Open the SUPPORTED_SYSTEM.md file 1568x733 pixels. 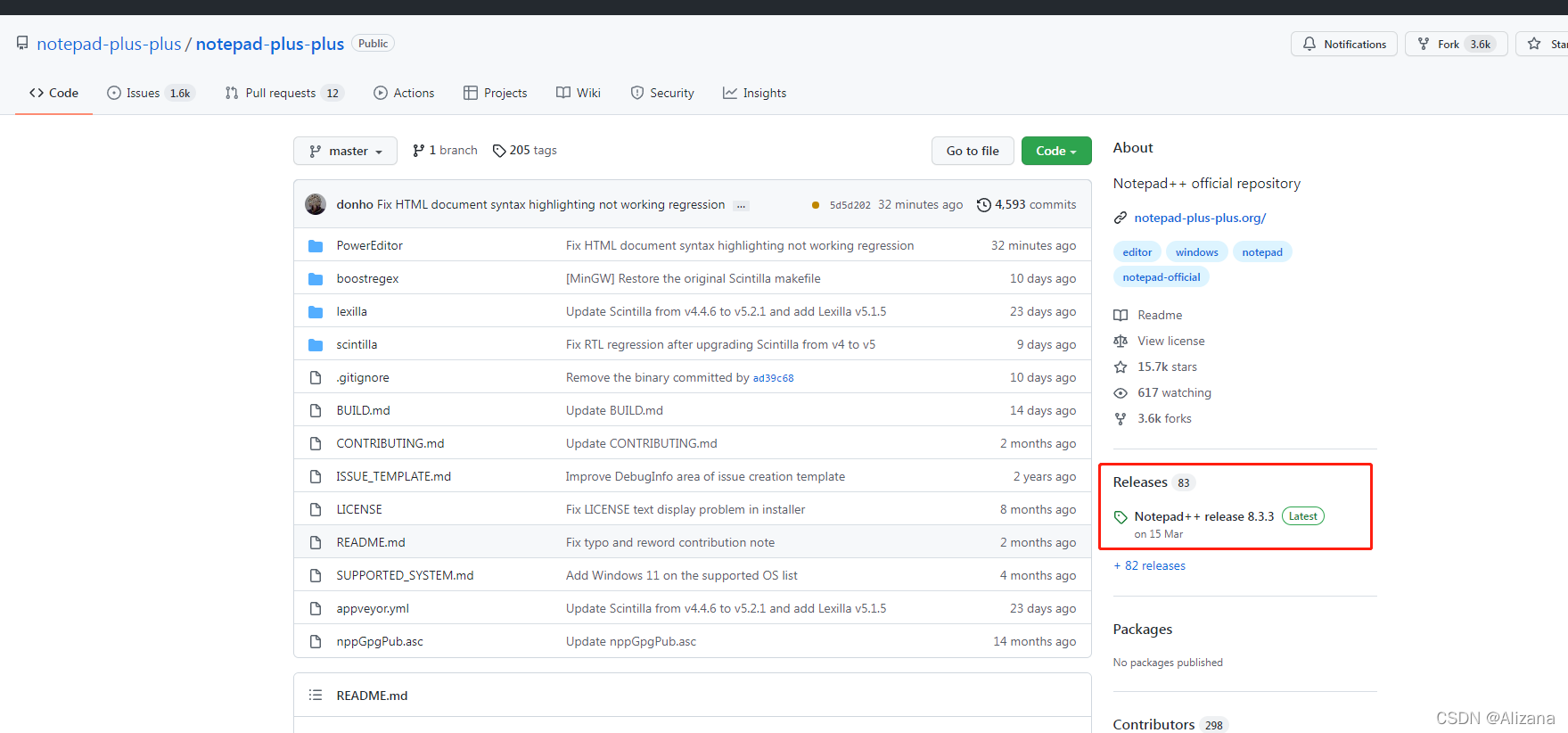pyautogui.click(x=405, y=575)
